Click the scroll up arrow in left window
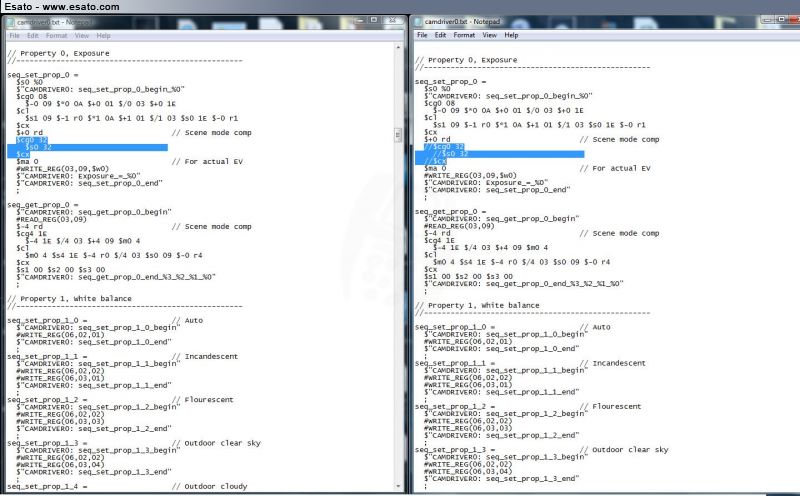Screen dimensions: 800x496 point(398,47)
